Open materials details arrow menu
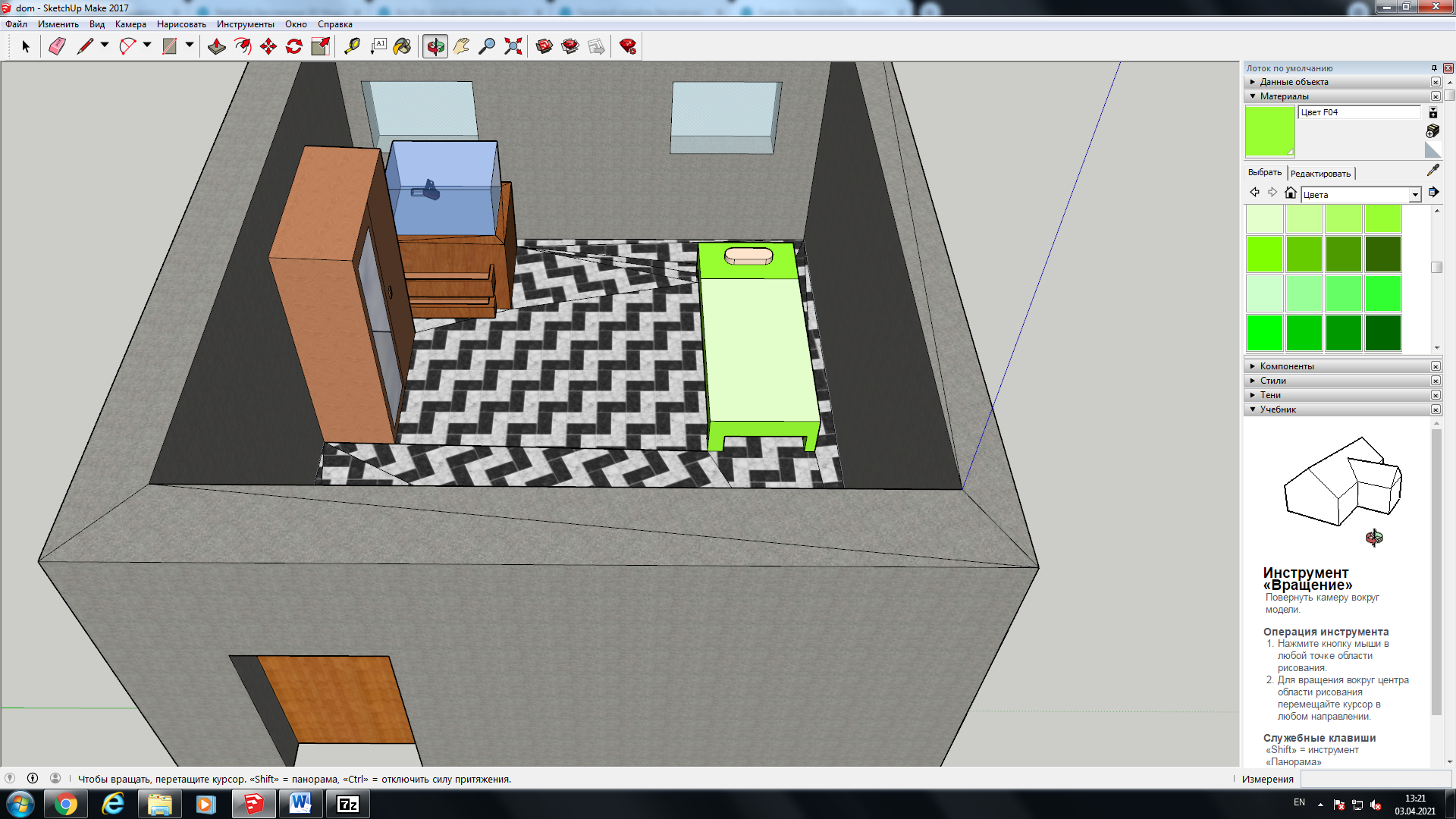Image resolution: width=1456 pixels, height=819 pixels. 1433,193
